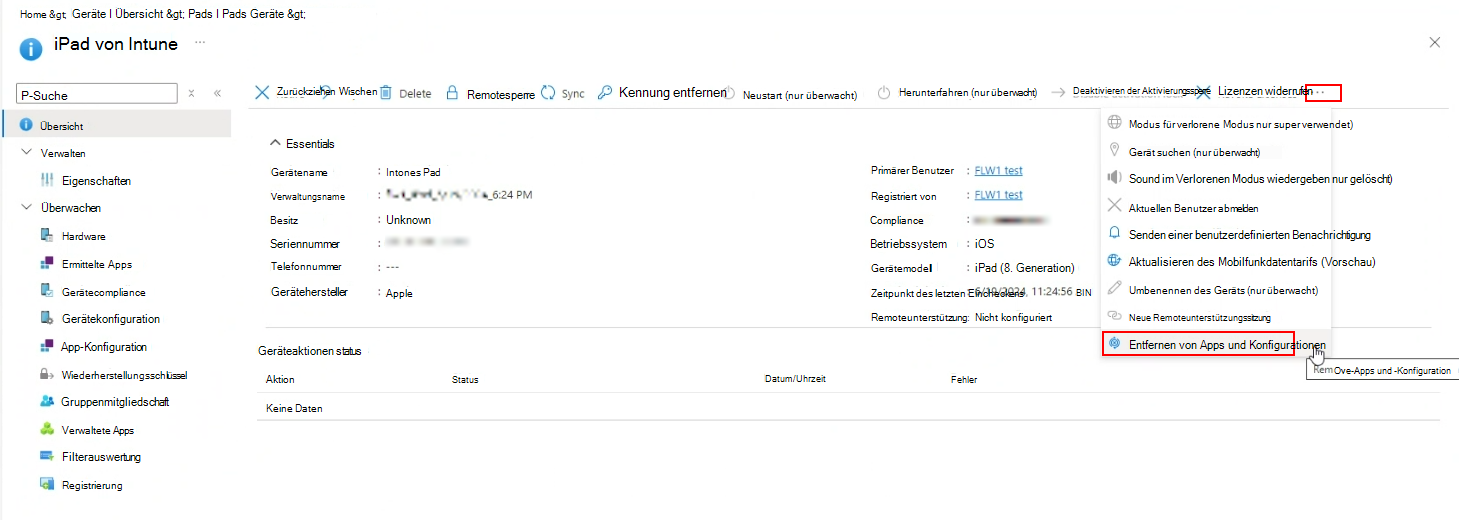This screenshot has width=1459, height=520.
Task: Click the blue info icon beside iPad von Intune
Action: coord(31,47)
